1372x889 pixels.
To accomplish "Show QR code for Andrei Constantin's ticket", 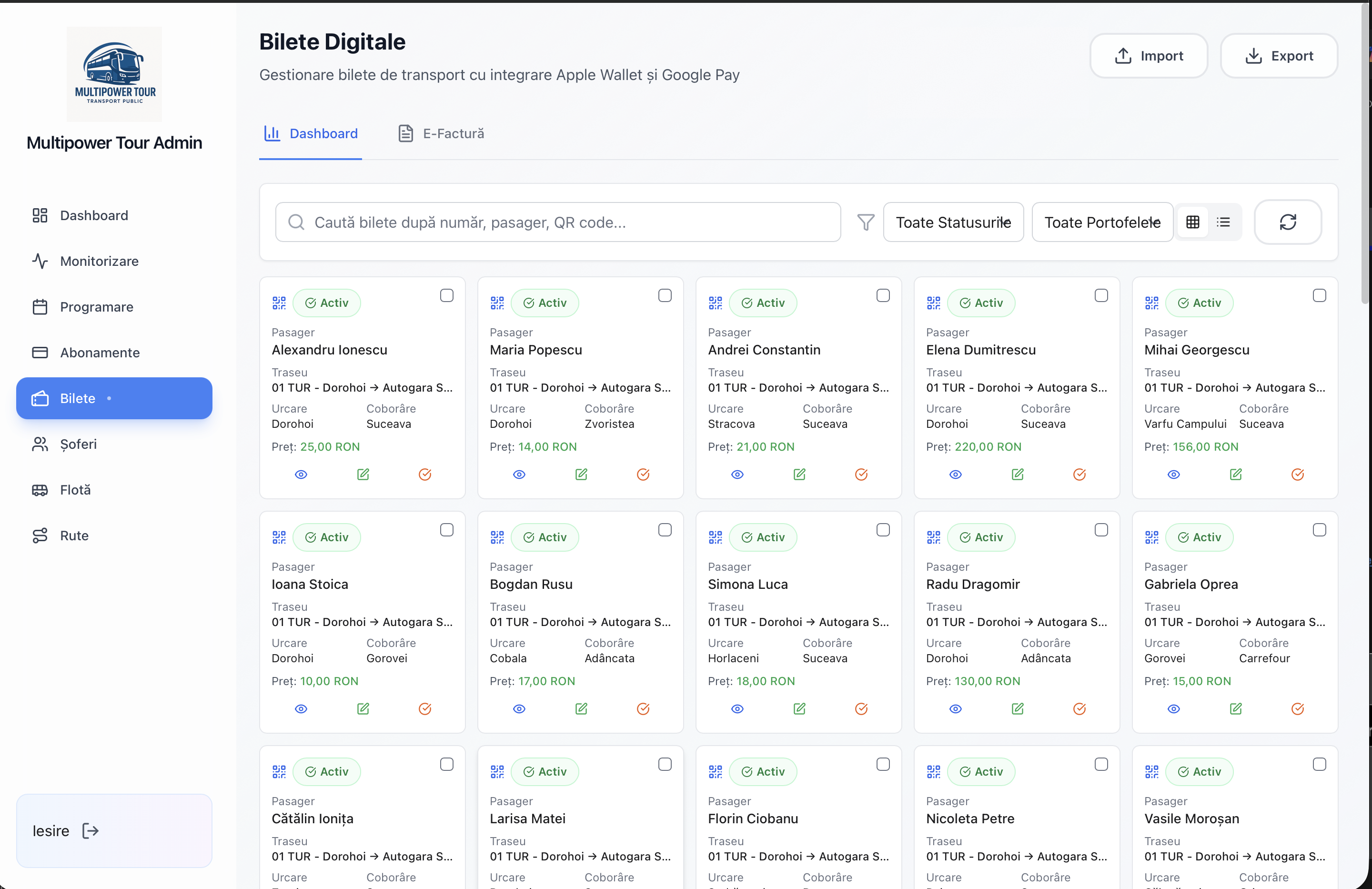I will 716,303.
